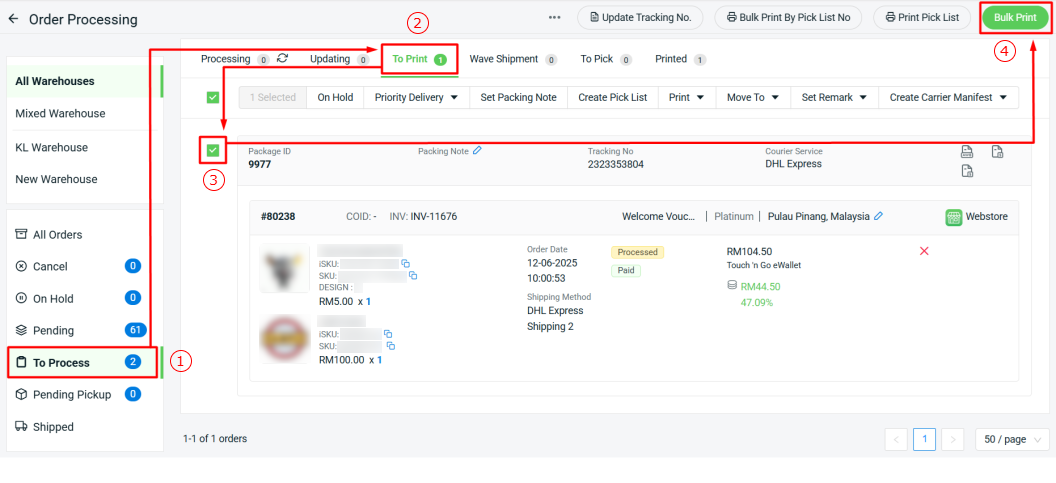Change the 50 / page size selector

point(1012,439)
